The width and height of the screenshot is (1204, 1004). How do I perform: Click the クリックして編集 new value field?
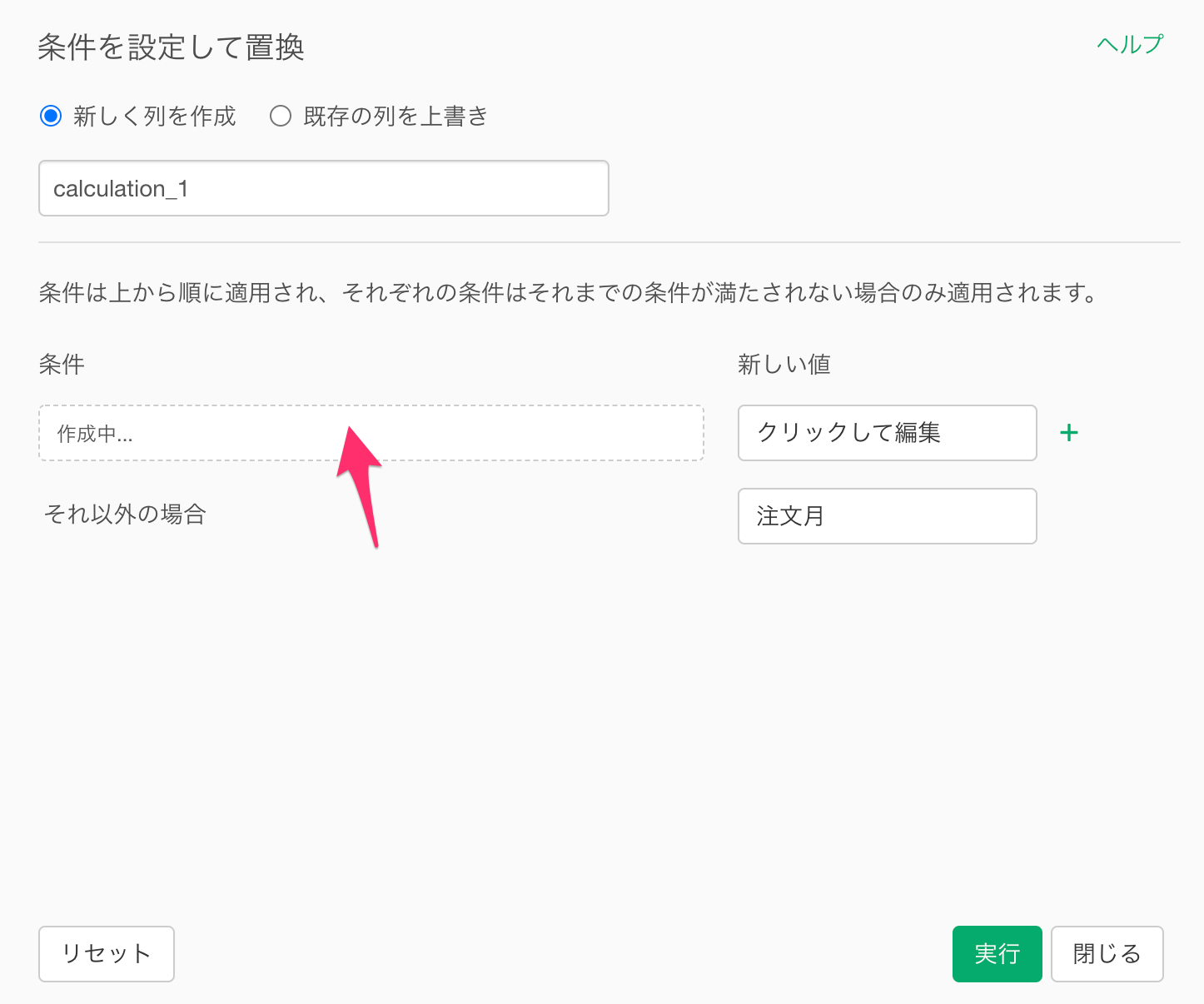point(888,433)
